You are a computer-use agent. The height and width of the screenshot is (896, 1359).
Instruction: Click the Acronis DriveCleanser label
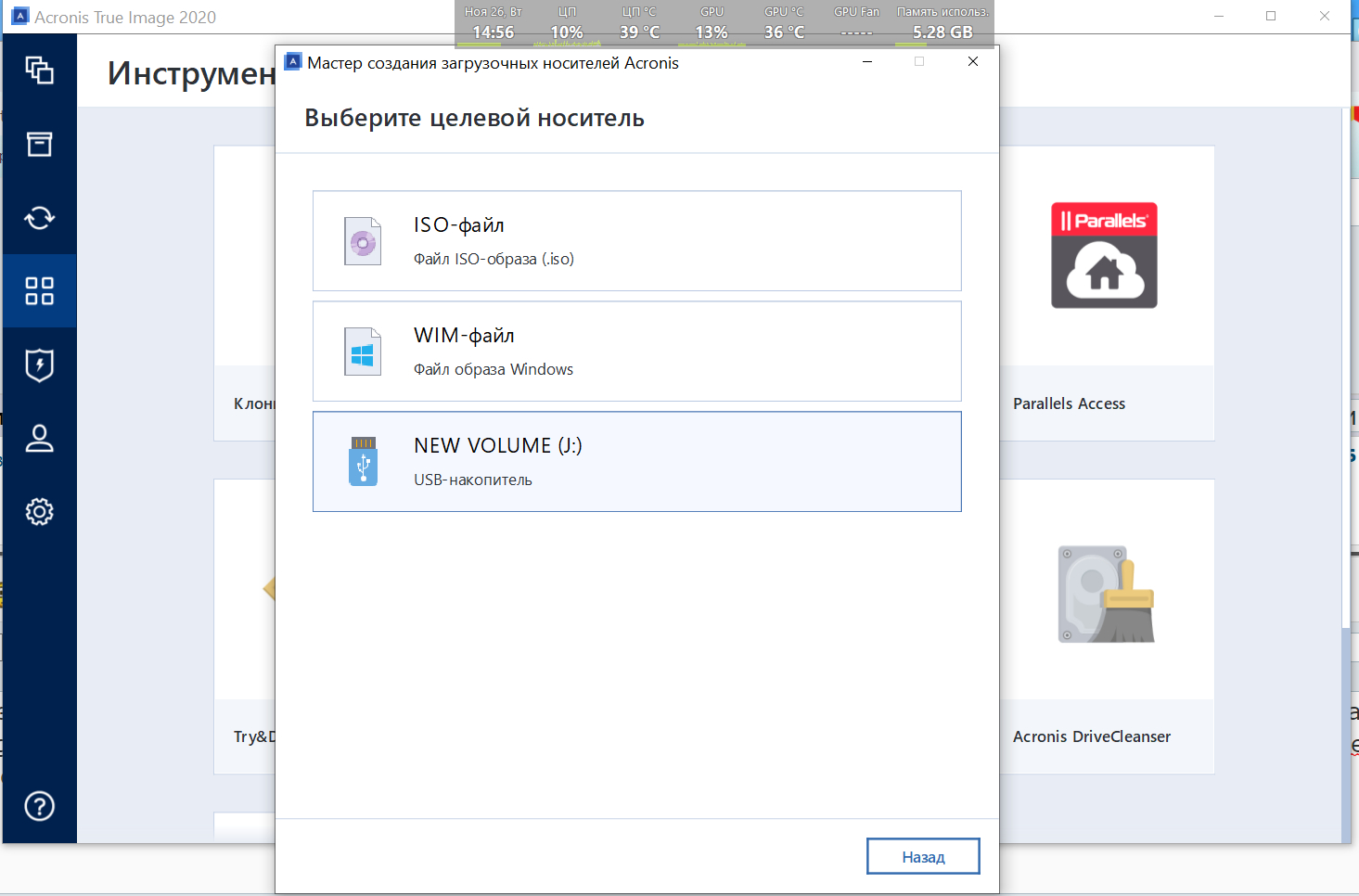[1092, 736]
